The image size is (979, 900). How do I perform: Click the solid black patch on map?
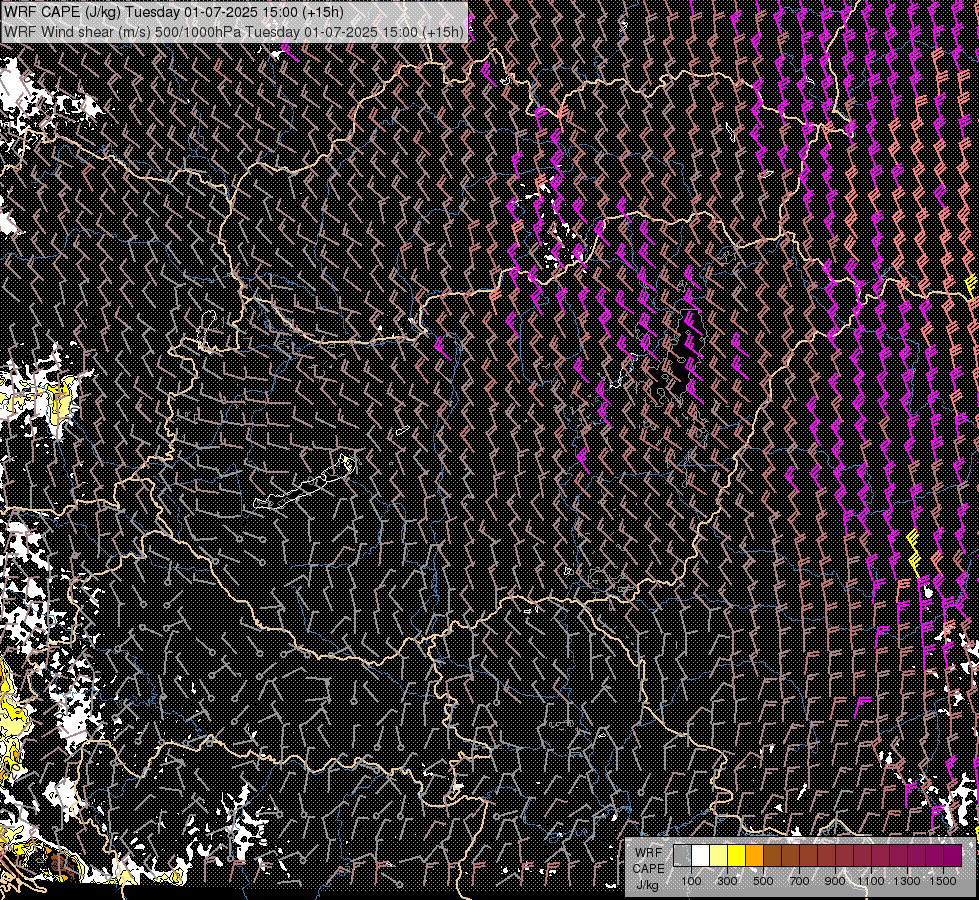click(x=679, y=357)
